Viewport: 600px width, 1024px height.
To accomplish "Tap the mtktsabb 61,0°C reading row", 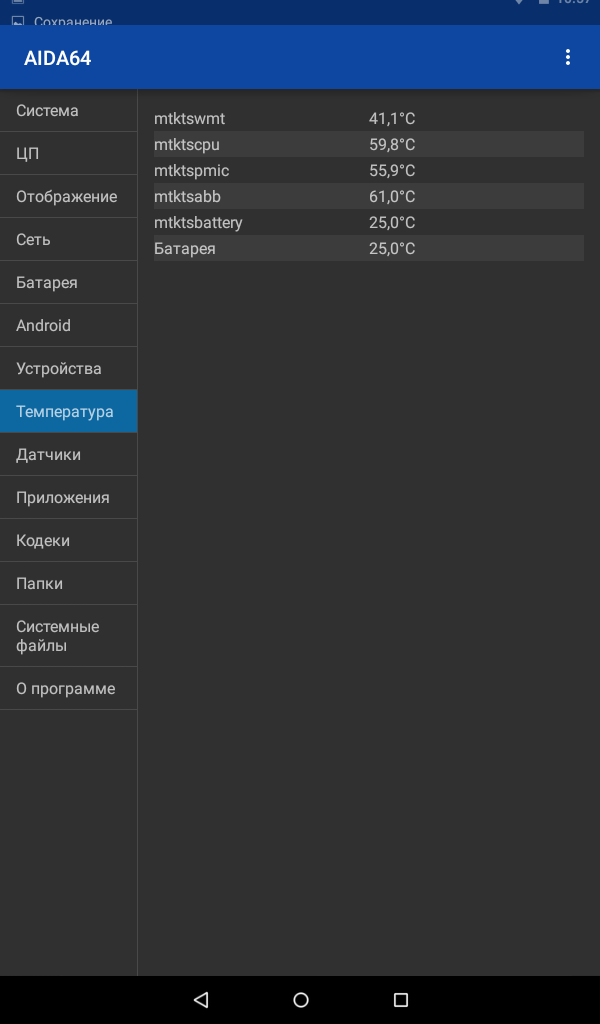I will 369,197.
